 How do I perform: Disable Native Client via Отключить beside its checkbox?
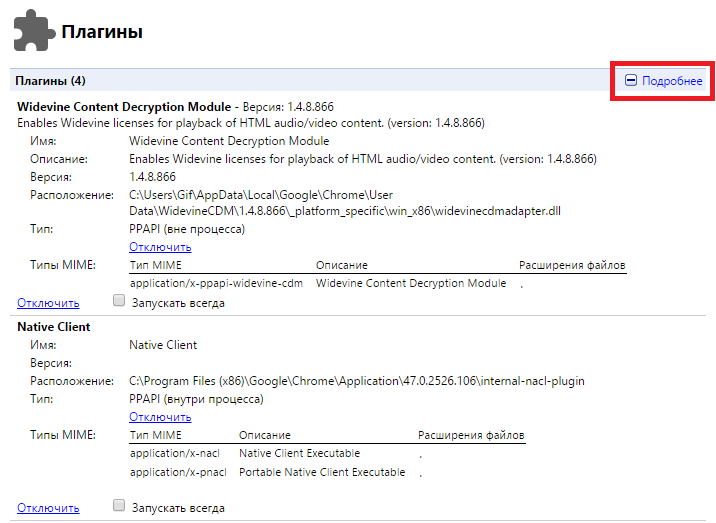[48, 508]
